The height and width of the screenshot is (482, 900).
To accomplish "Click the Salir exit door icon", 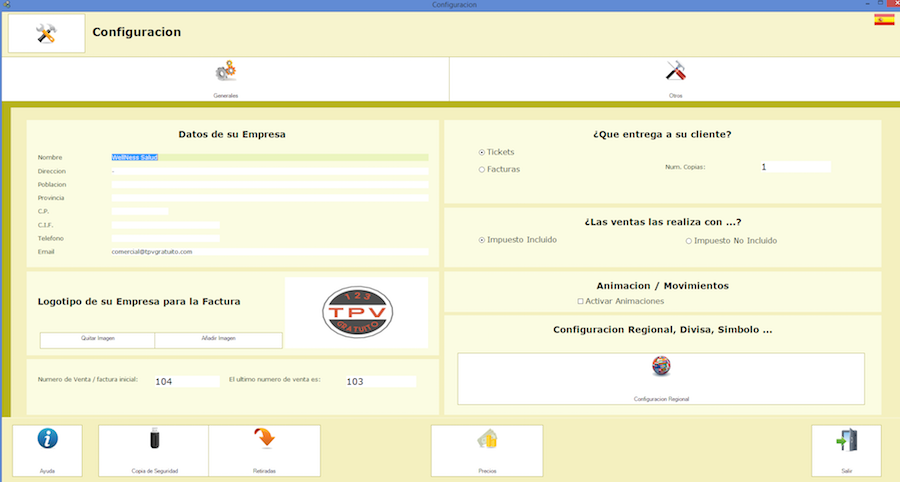I will click(846, 441).
